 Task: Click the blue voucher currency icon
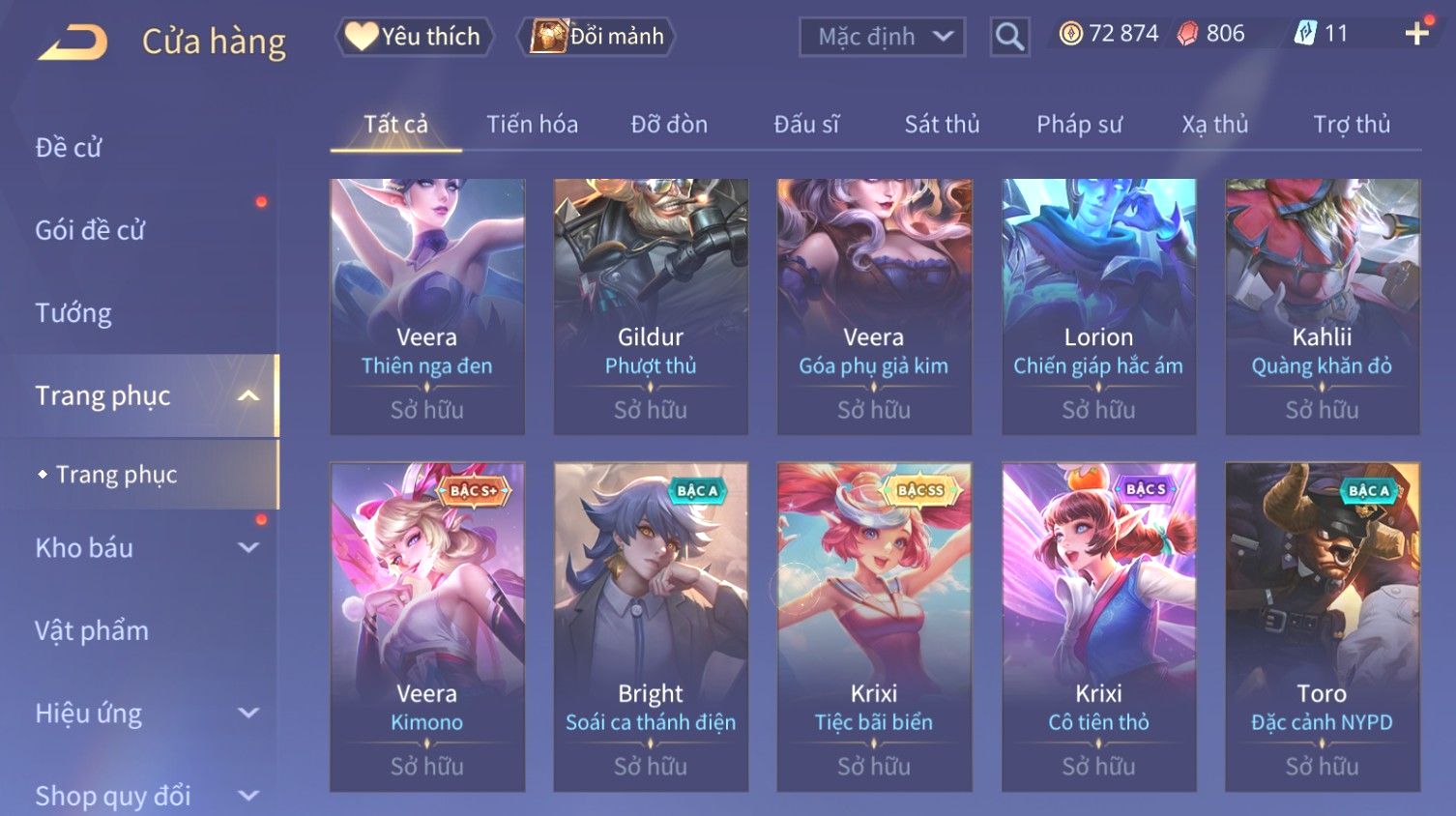click(x=1305, y=34)
